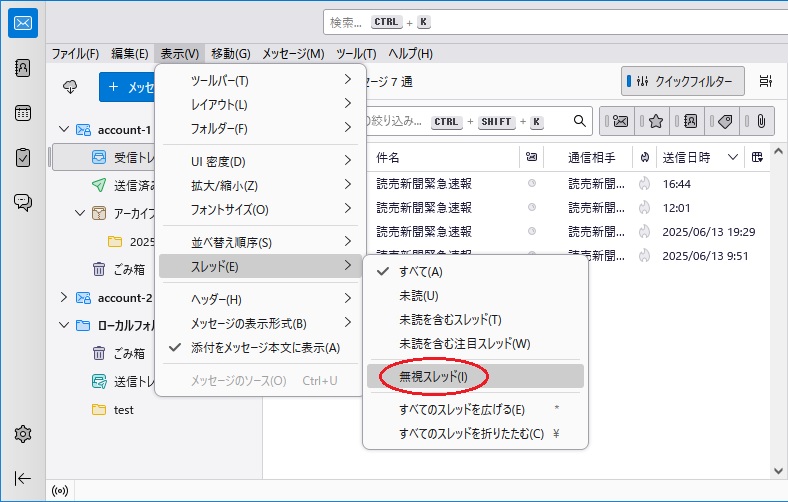Open the Calendar space in sidebar
788x502 pixels.
23,112
